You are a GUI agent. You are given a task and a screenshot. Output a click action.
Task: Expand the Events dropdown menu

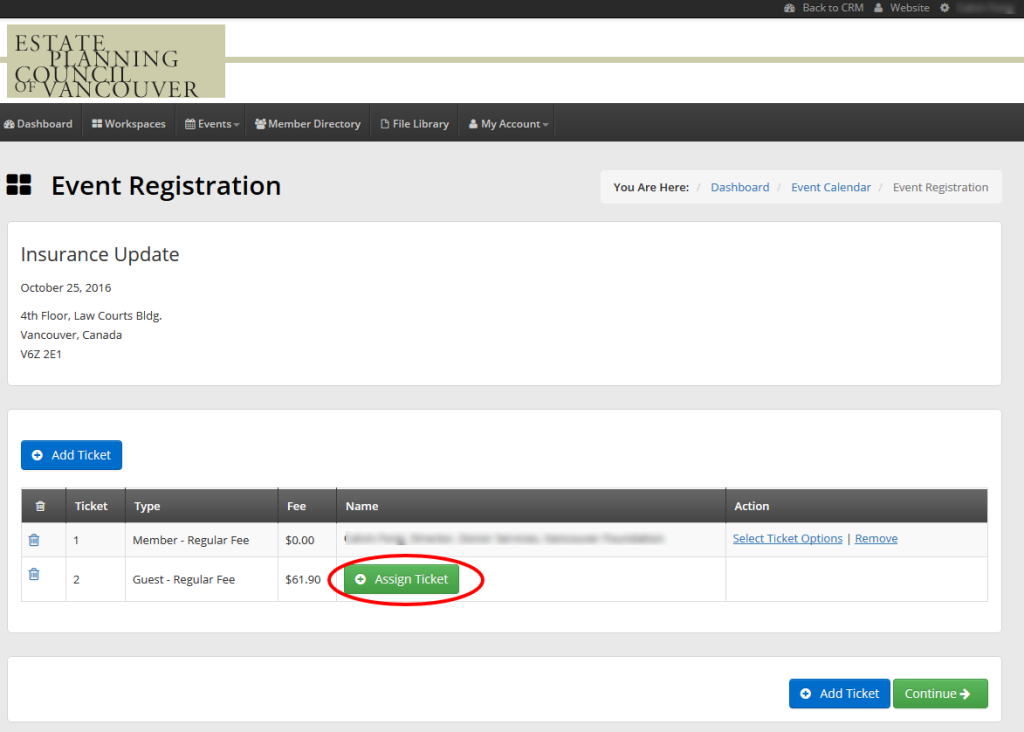[212, 122]
